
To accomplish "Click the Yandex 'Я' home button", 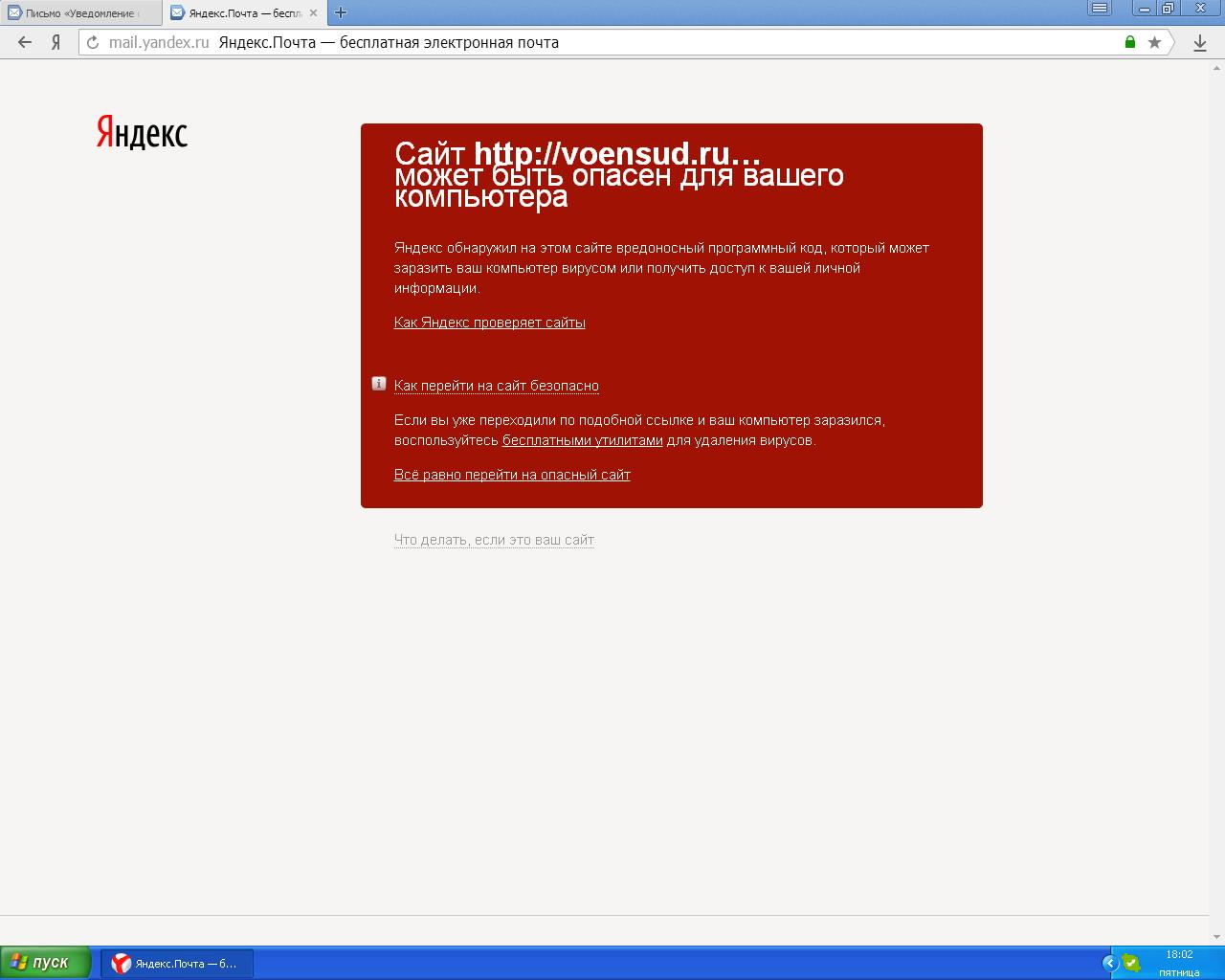I will [56, 42].
